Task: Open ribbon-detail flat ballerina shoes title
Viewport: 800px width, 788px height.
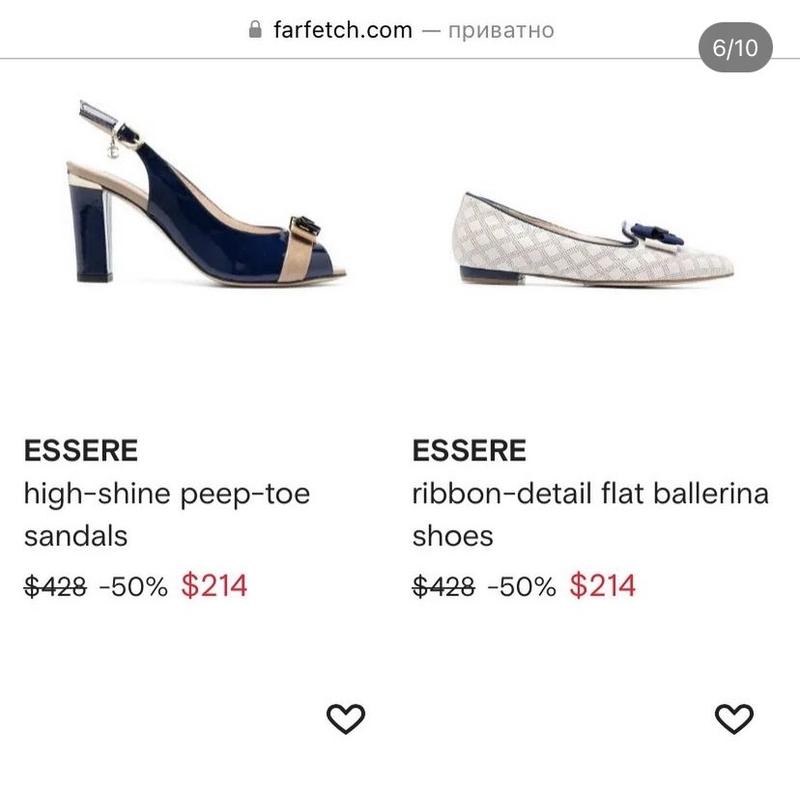Action: 590,514
